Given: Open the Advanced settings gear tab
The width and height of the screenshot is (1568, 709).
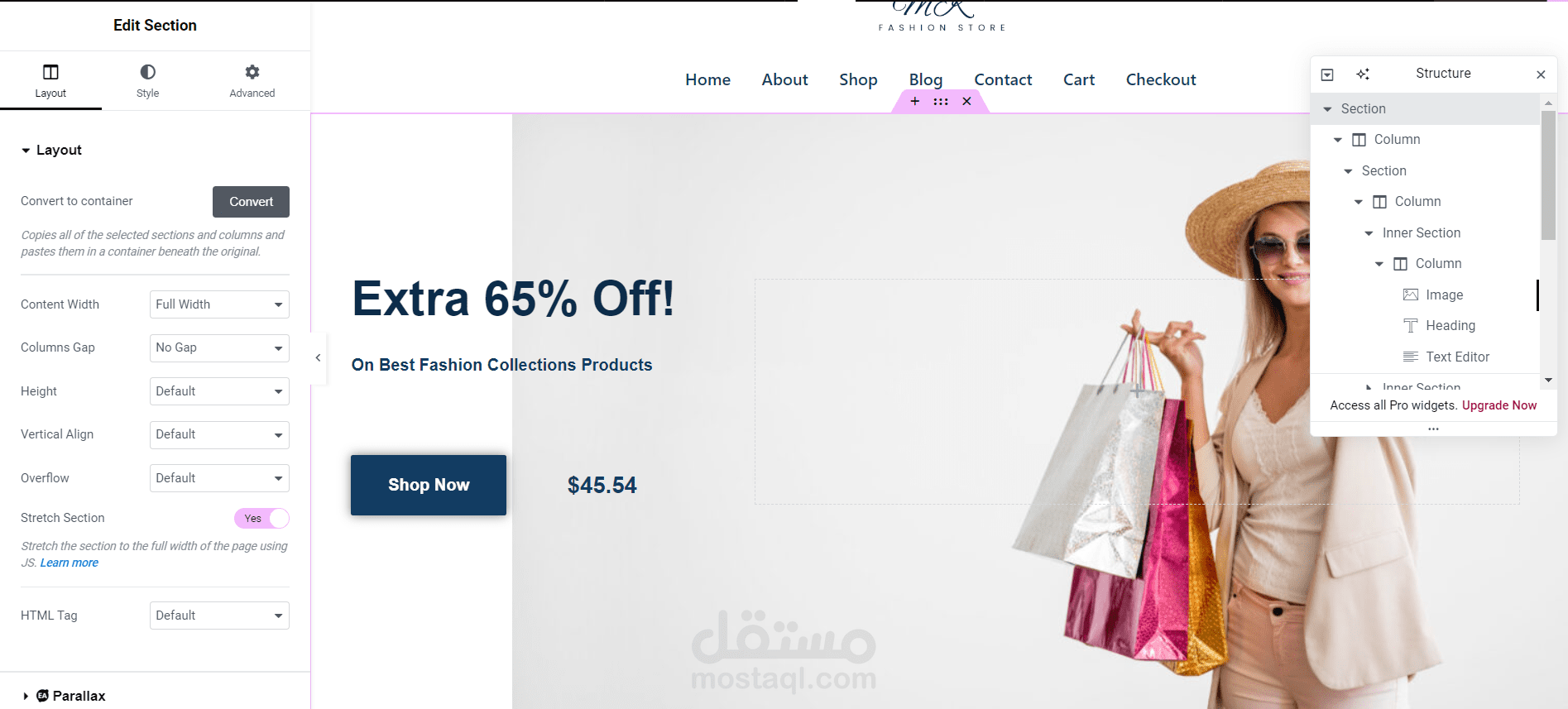Looking at the screenshot, I should pyautogui.click(x=252, y=72).
